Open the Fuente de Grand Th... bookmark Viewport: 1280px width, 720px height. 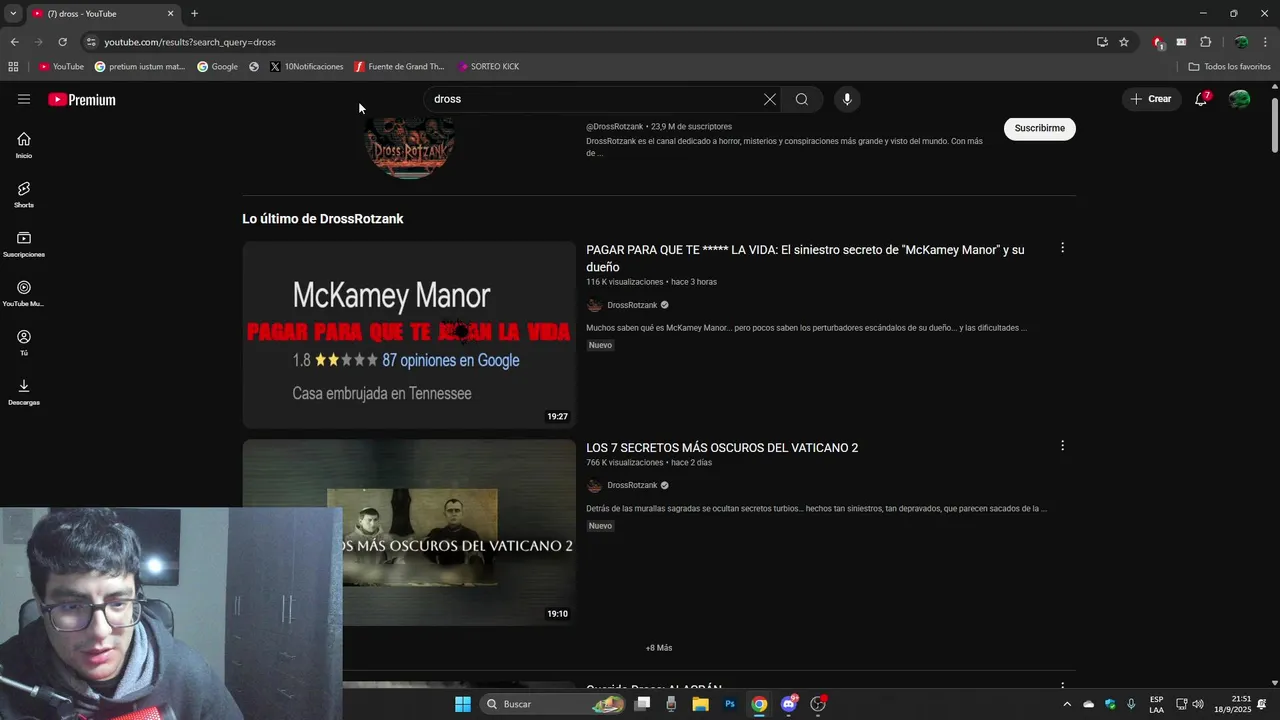pos(399,66)
